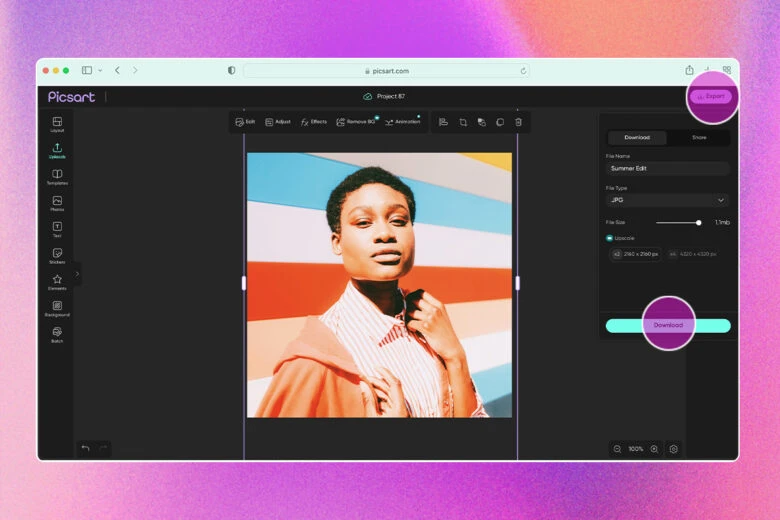Open the fx Effects tool
Screen dimensions: 780x520
pos(313,122)
